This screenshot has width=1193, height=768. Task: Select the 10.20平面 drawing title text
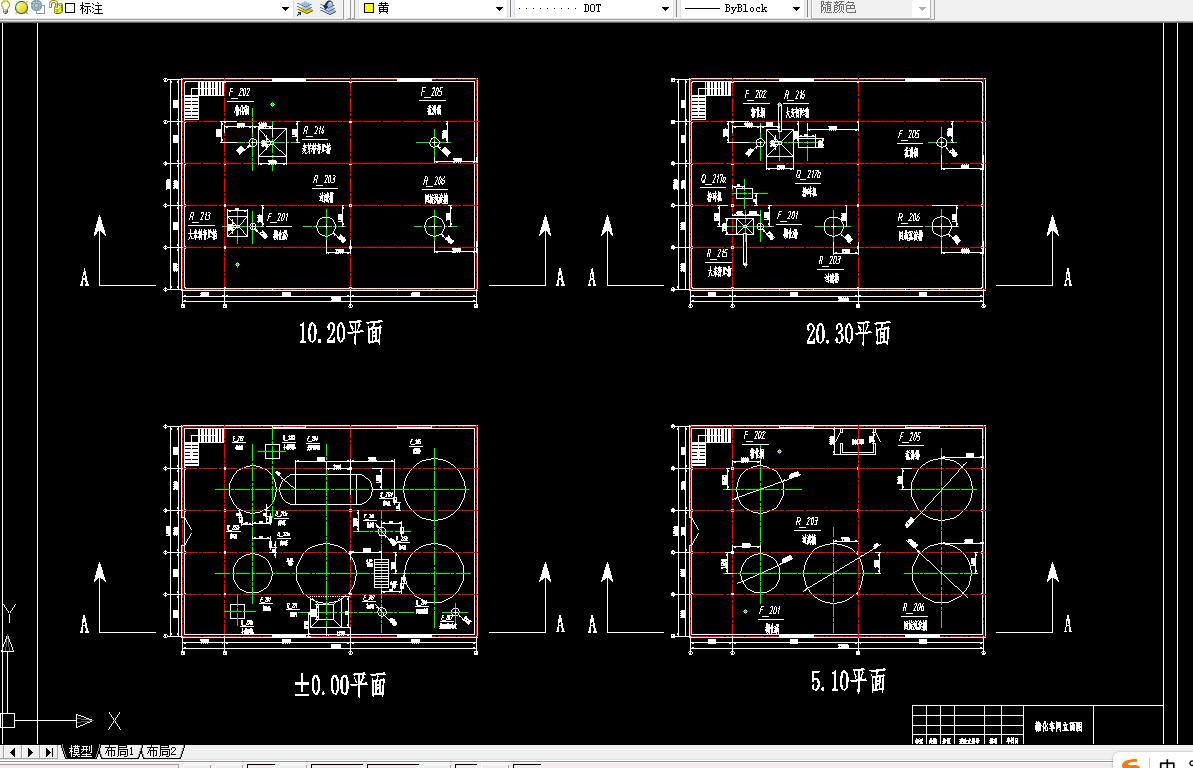click(340, 333)
